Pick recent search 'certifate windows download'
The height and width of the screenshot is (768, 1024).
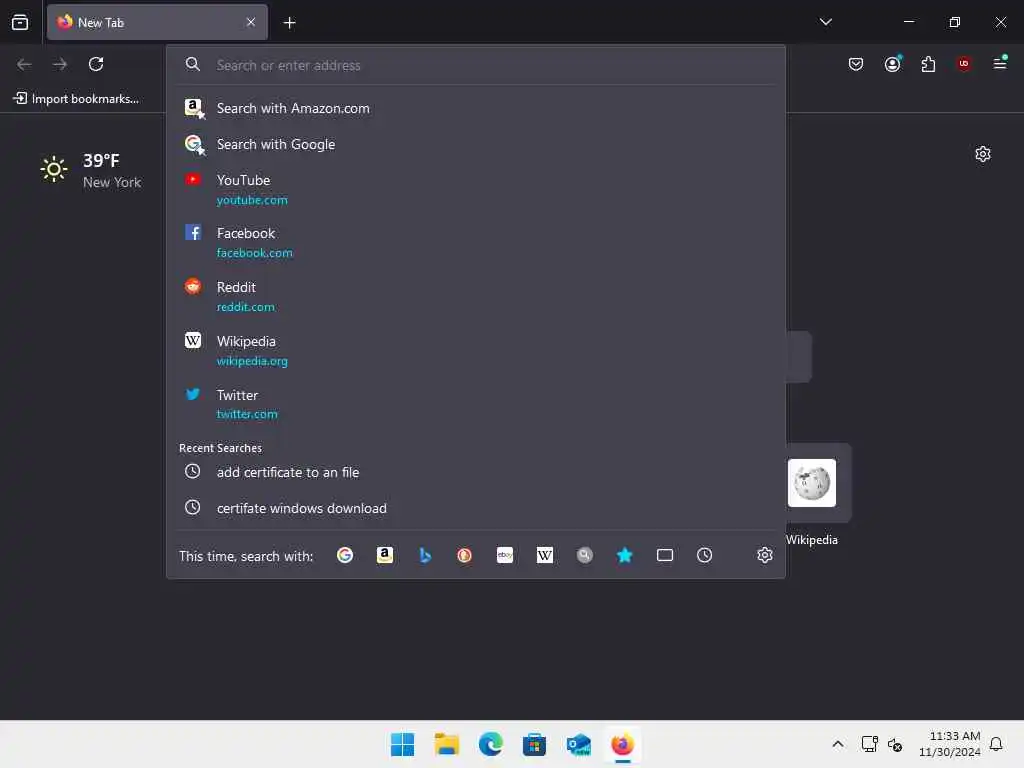pyautogui.click(x=476, y=508)
